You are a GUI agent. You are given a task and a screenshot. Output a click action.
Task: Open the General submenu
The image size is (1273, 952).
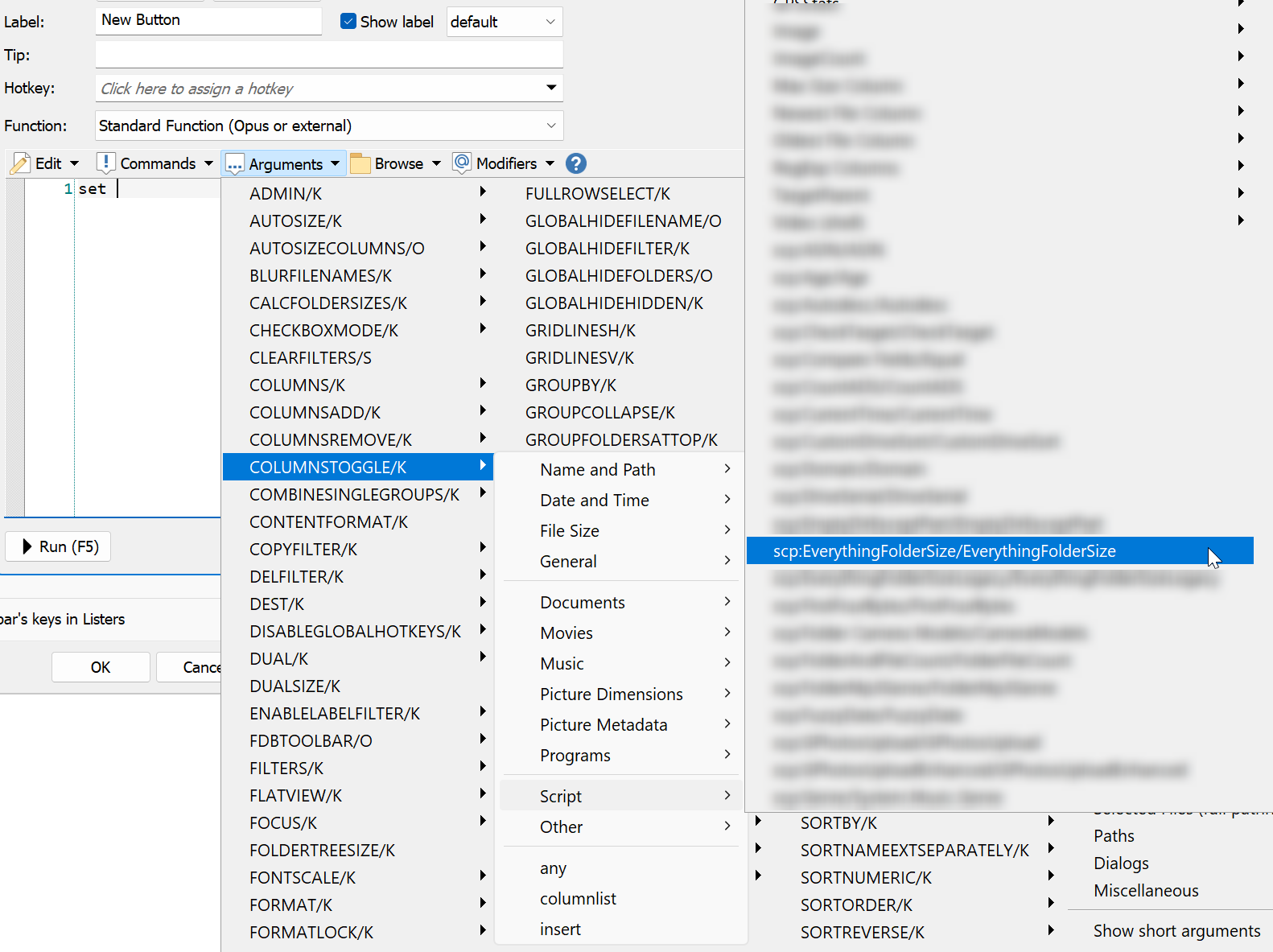tap(620, 561)
